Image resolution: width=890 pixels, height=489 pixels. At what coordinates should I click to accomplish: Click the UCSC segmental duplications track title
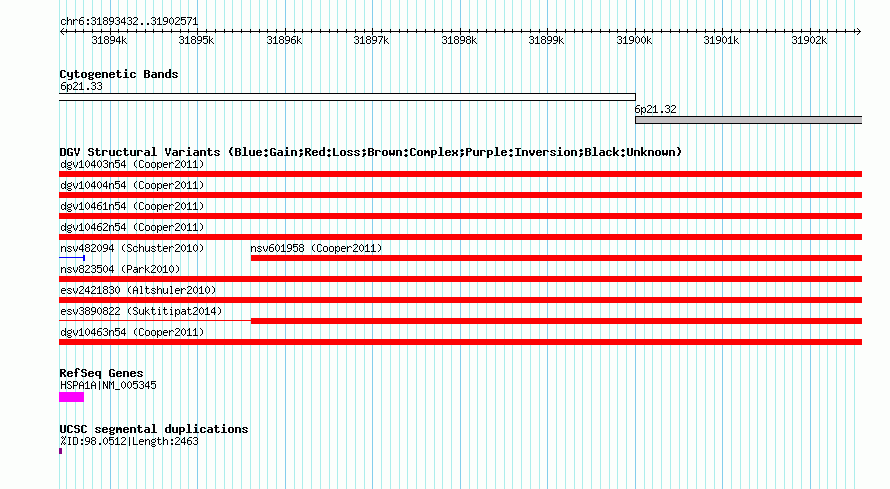tap(154, 429)
